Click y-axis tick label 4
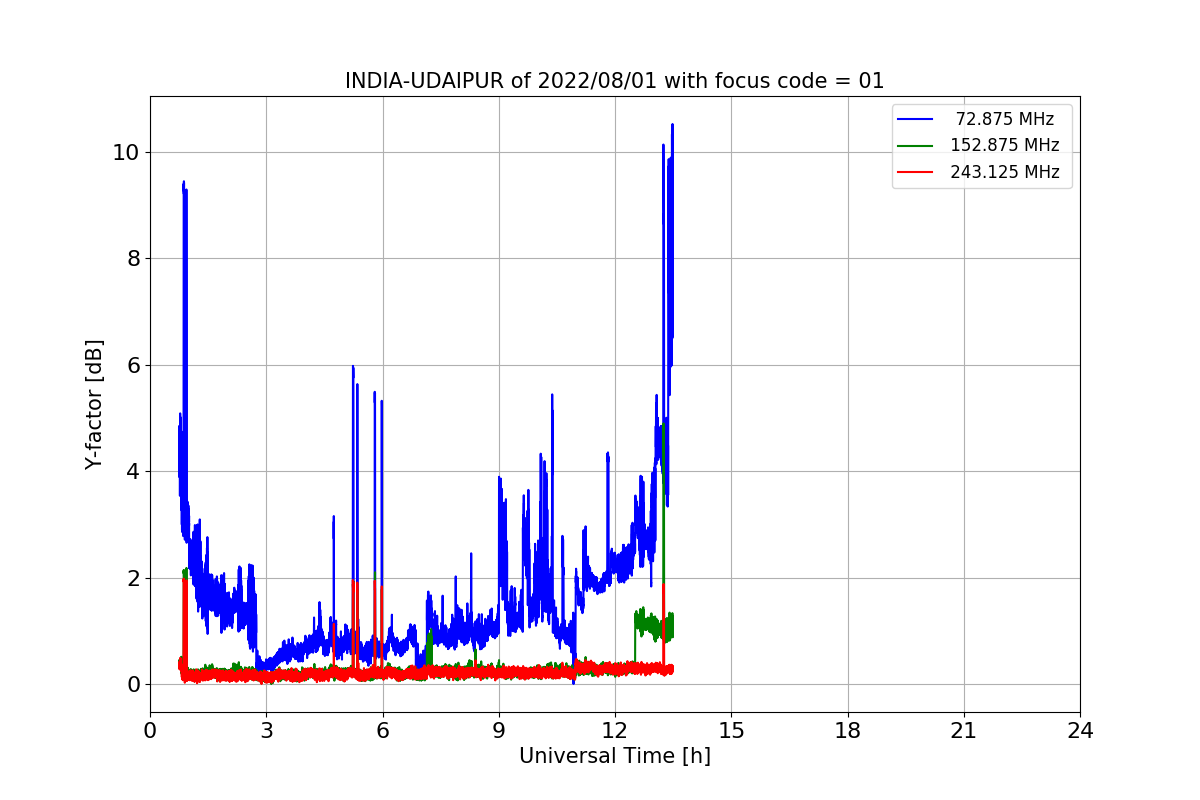Image resolution: width=1200 pixels, height=800 pixels. click(131, 471)
